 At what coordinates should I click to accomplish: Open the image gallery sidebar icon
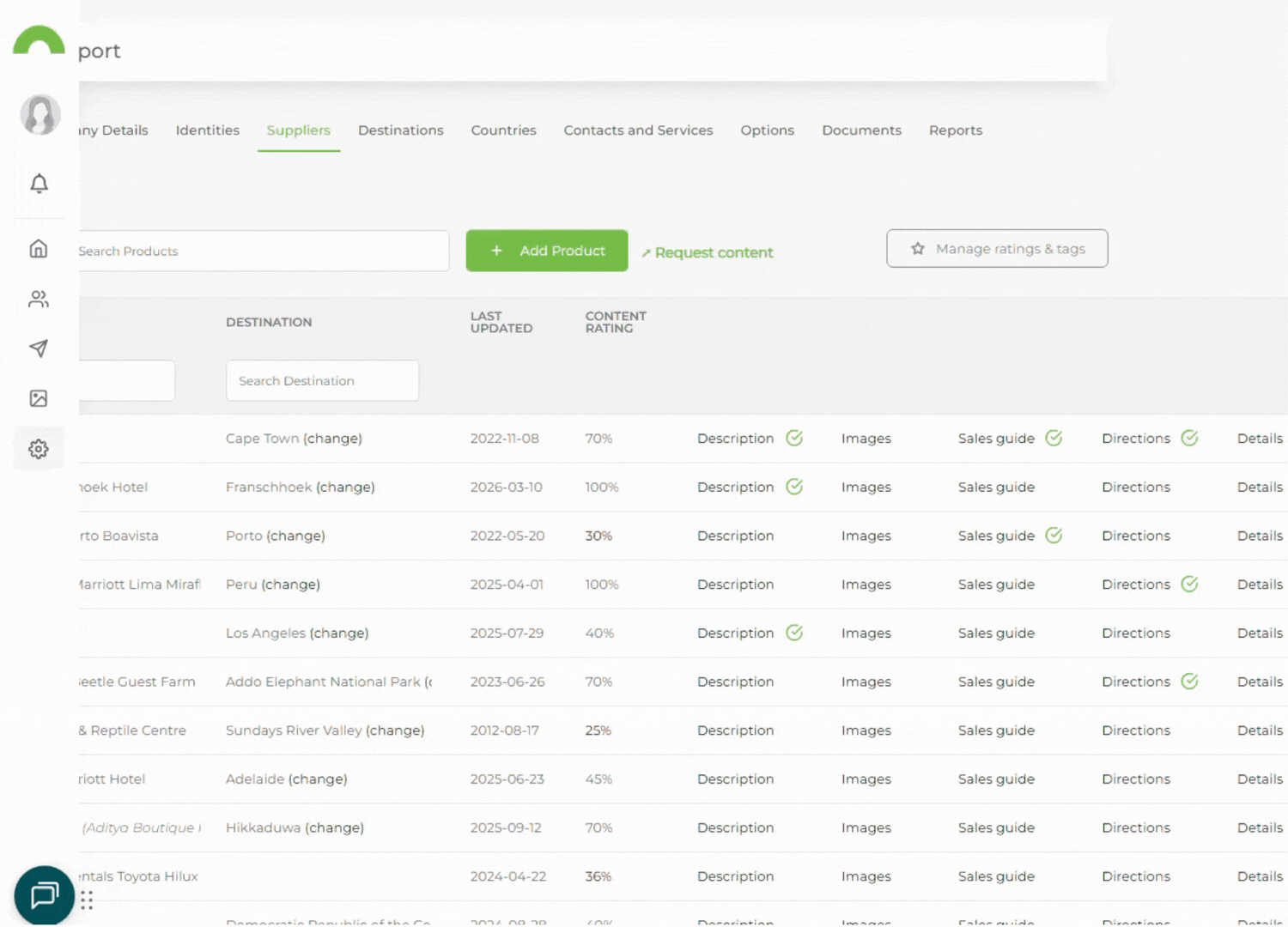pyautogui.click(x=39, y=398)
